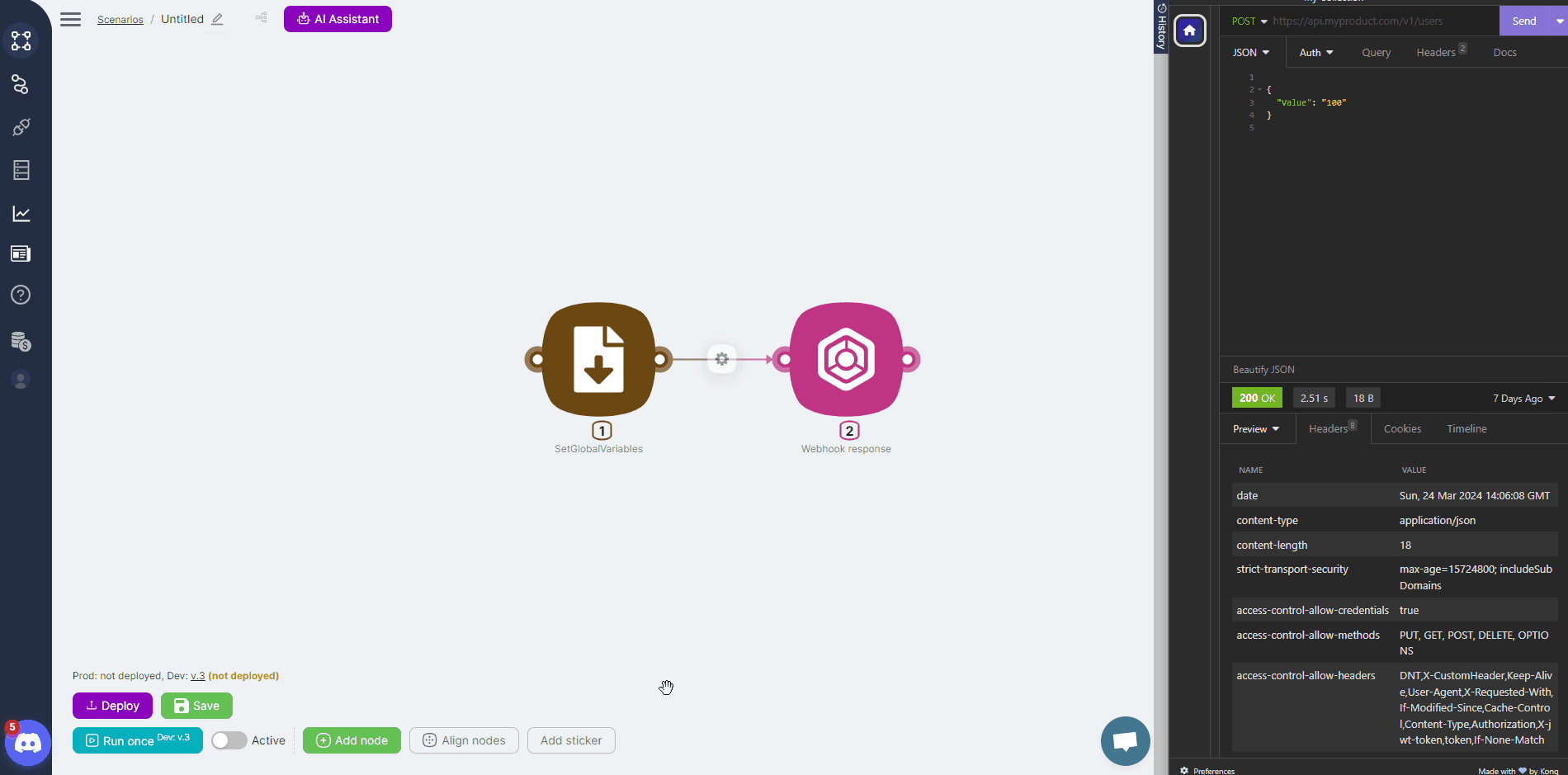1568x775 pixels.
Task: Open the 7 Days Ago history dropdown
Action: [1523, 399]
